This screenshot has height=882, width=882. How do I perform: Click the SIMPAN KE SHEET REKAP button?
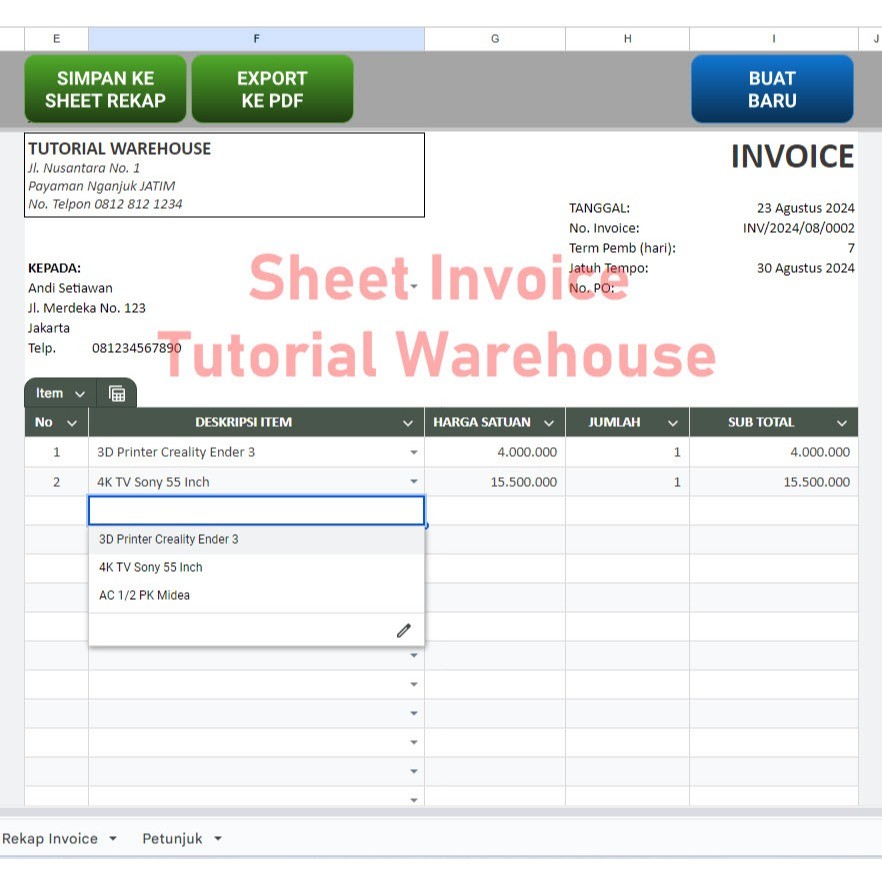105,88
